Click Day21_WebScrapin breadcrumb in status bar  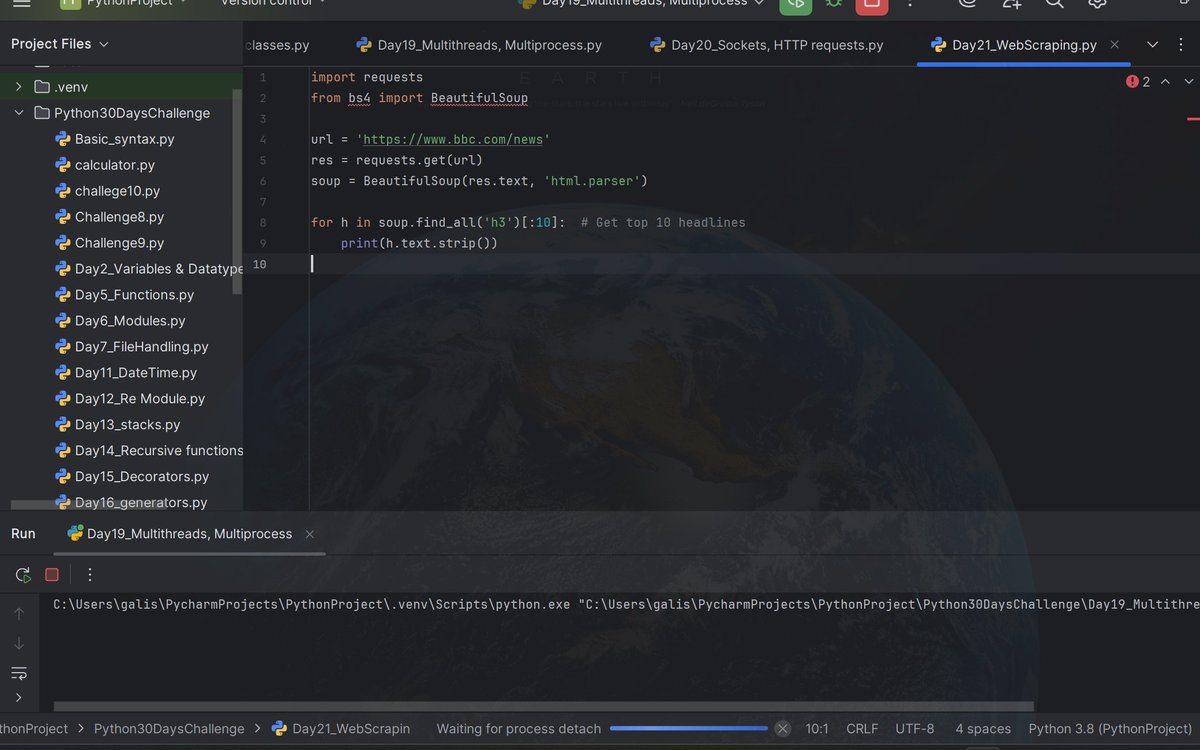(x=341, y=729)
